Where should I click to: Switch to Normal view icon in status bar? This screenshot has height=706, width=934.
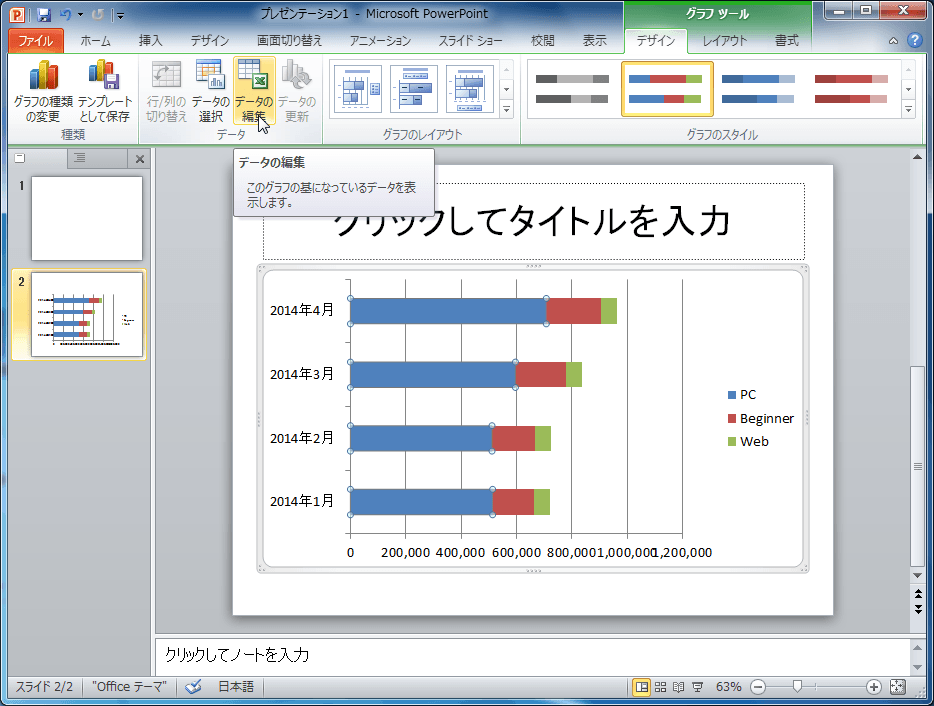tap(642, 687)
